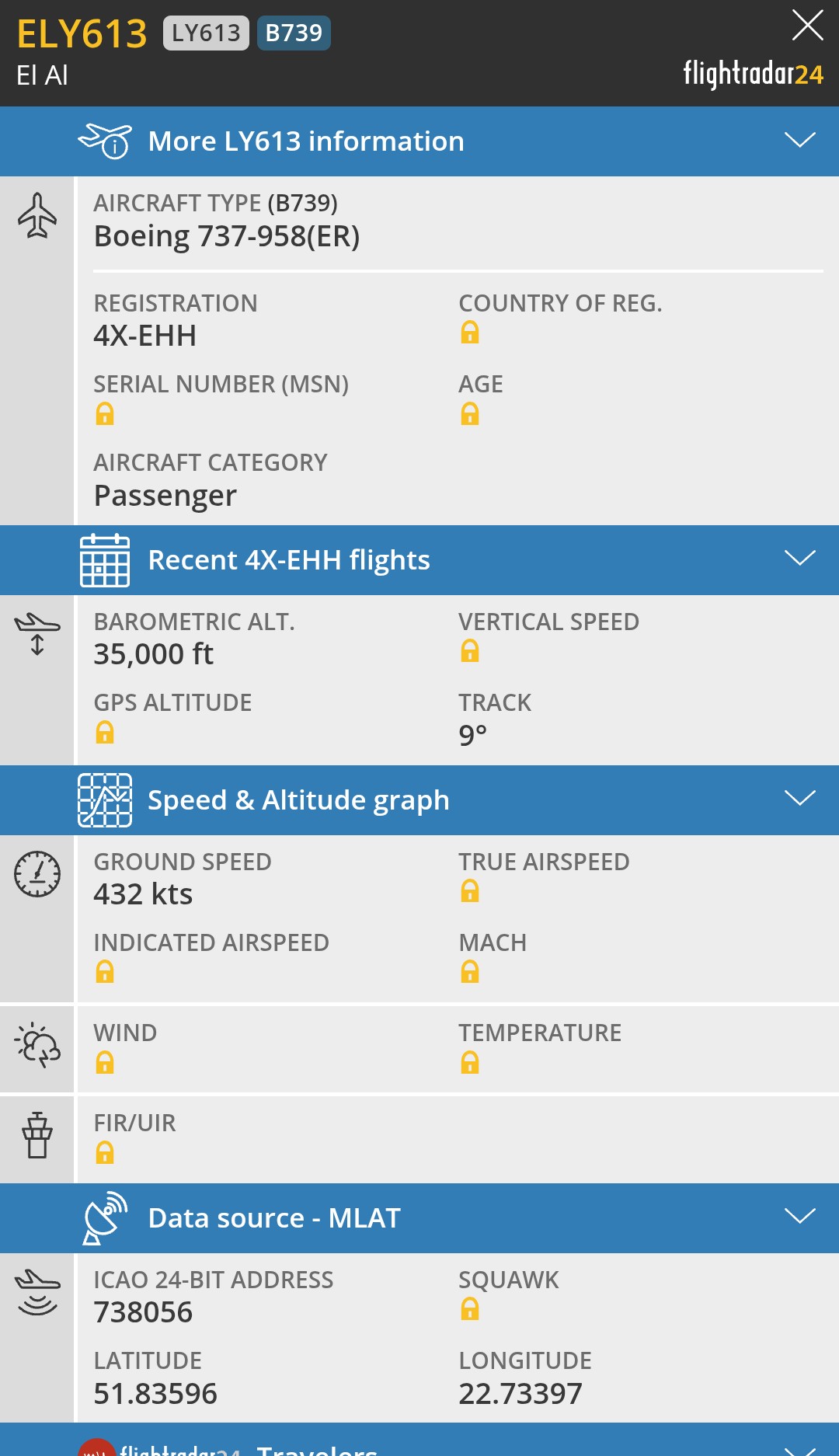The image size is (839, 1456).
Task: Click the lock icon under FIR/UIR
Action: point(105,1153)
